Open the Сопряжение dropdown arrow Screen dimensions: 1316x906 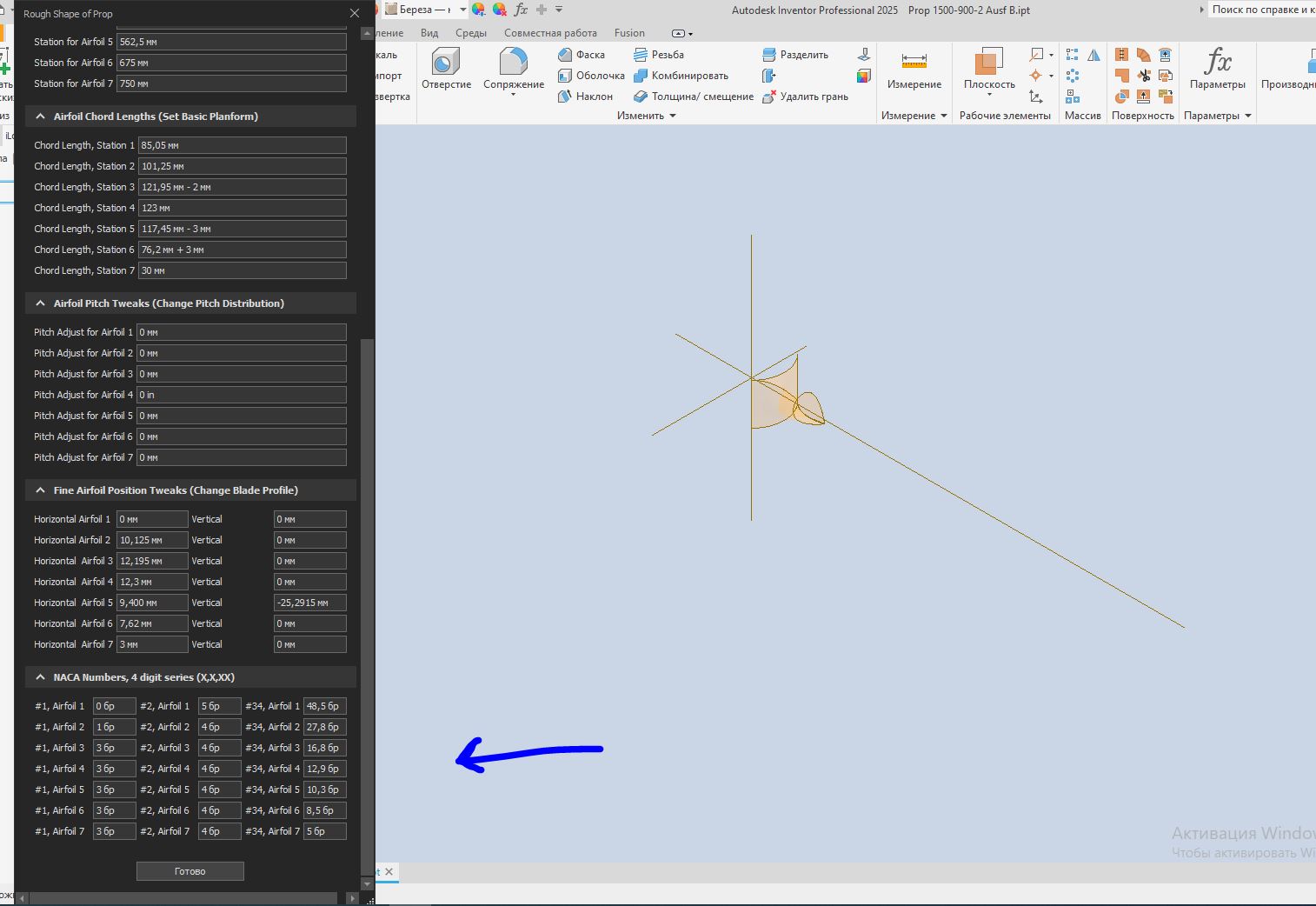tap(514, 95)
